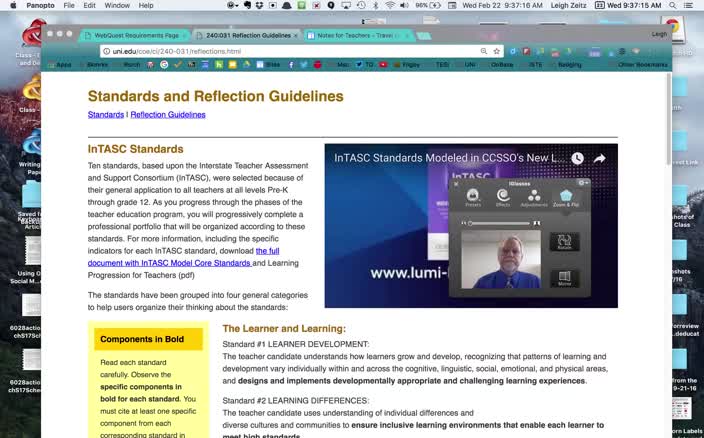Click The Learner and Learning heading
The height and width of the screenshot is (438, 704).
(x=284, y=328)
